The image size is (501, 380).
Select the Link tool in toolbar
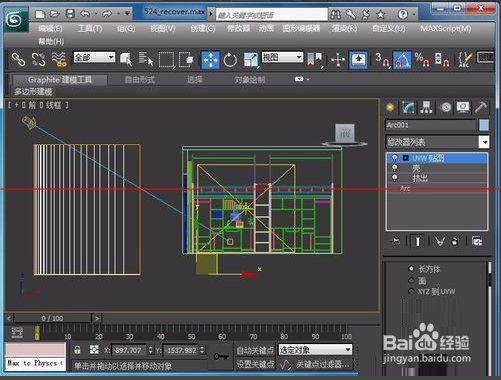[x=18, y=60]
